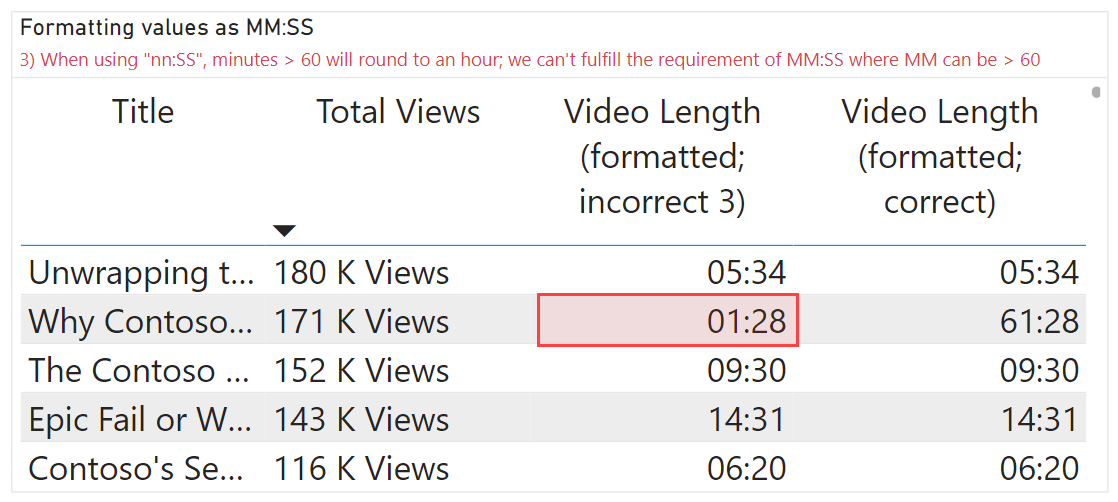The width and height of the screenshot is (1118, 502).
Task: Click the Epic Fail or W... title
Action: point(141,419)
